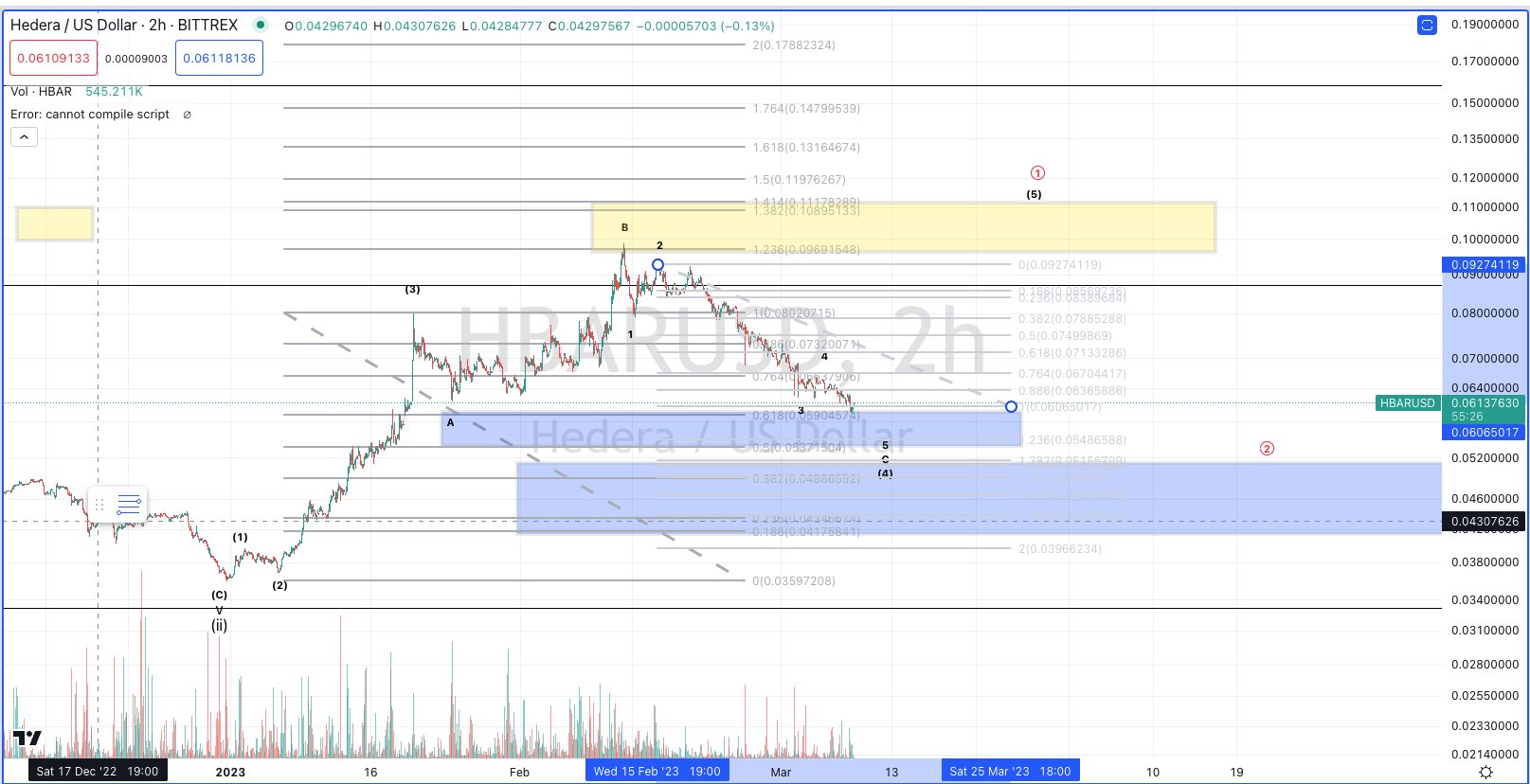Click fib level 0.618(0.07133286) label
The image size is (1530, 784).
click(x=1072, y=353)
